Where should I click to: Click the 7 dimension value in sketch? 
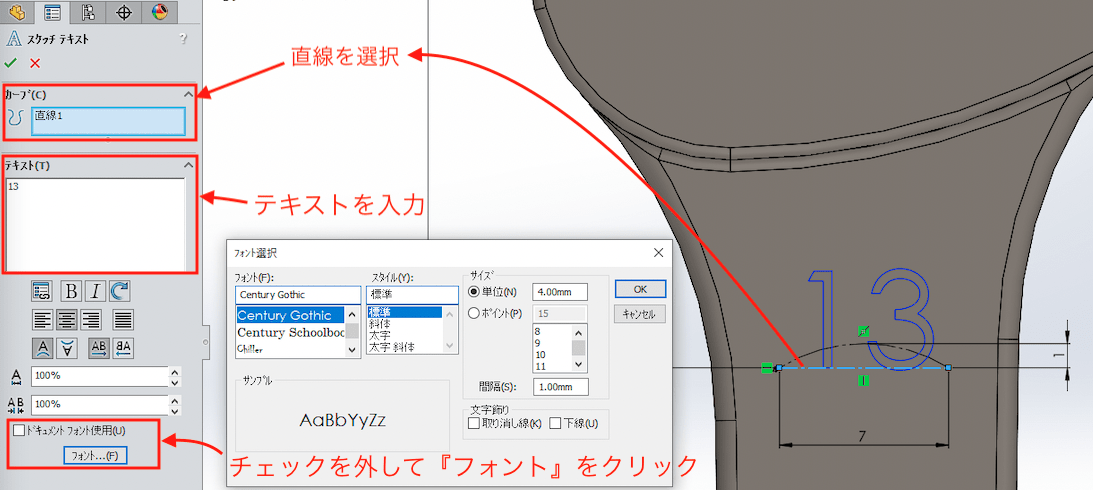[x=862, y=436]
